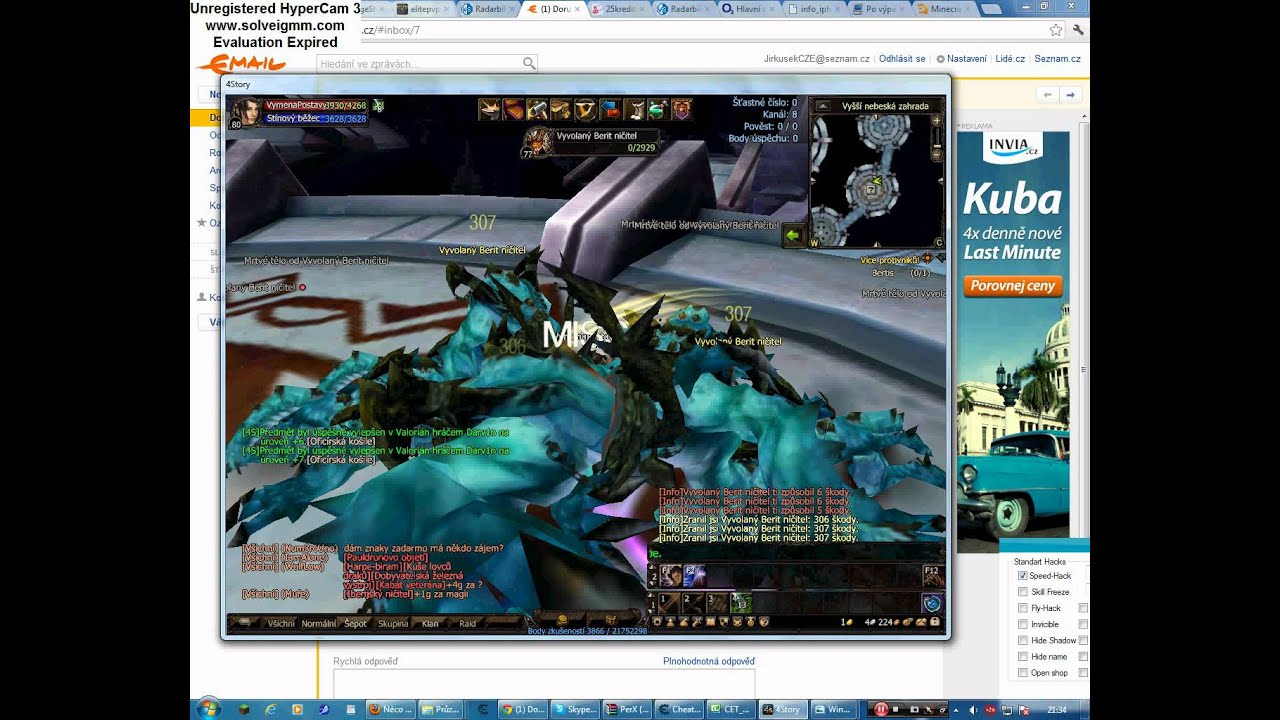Viewport: 1280px width, 720px height.
Task: Click the green potion buff icon
Action: 657,109
